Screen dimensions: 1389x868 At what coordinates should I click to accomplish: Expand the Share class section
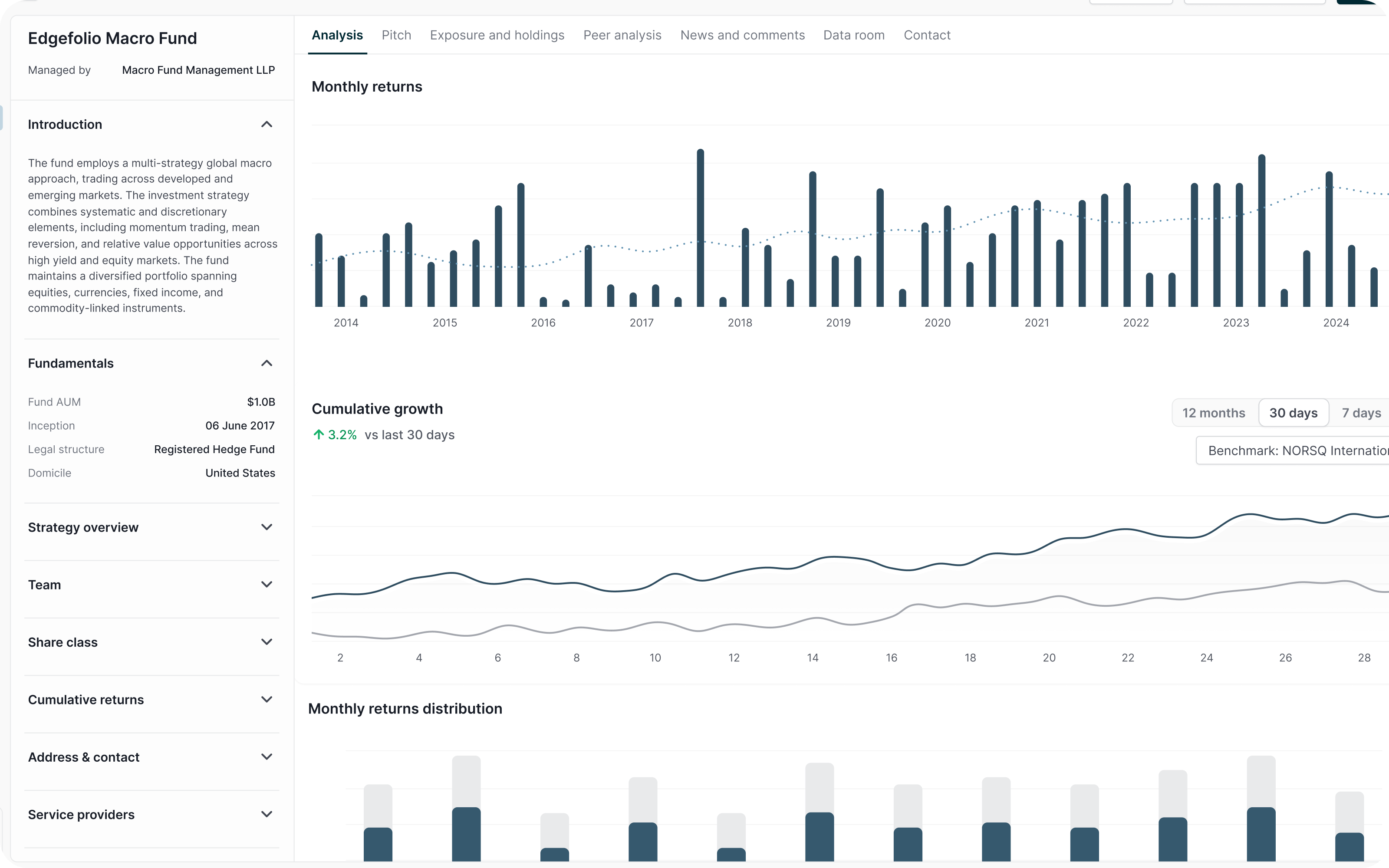tap(267, 642)
